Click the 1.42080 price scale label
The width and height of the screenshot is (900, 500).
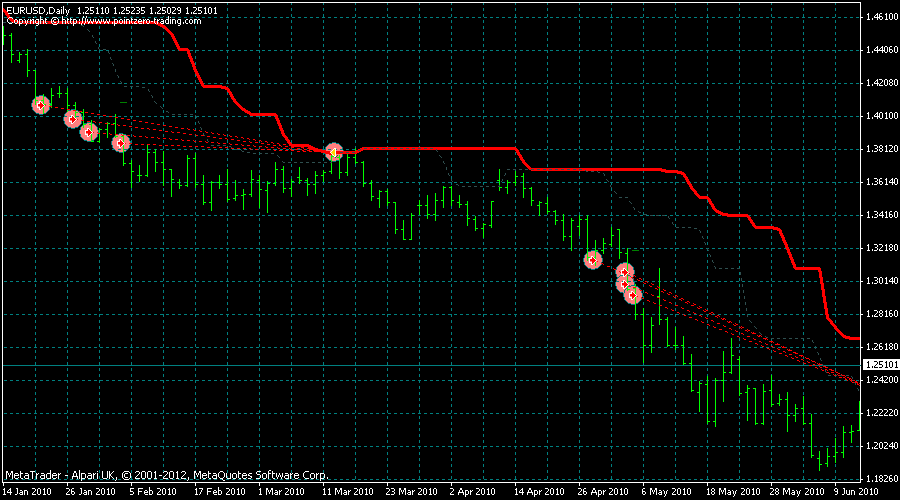pyautogui.click(x=882, y=83)
